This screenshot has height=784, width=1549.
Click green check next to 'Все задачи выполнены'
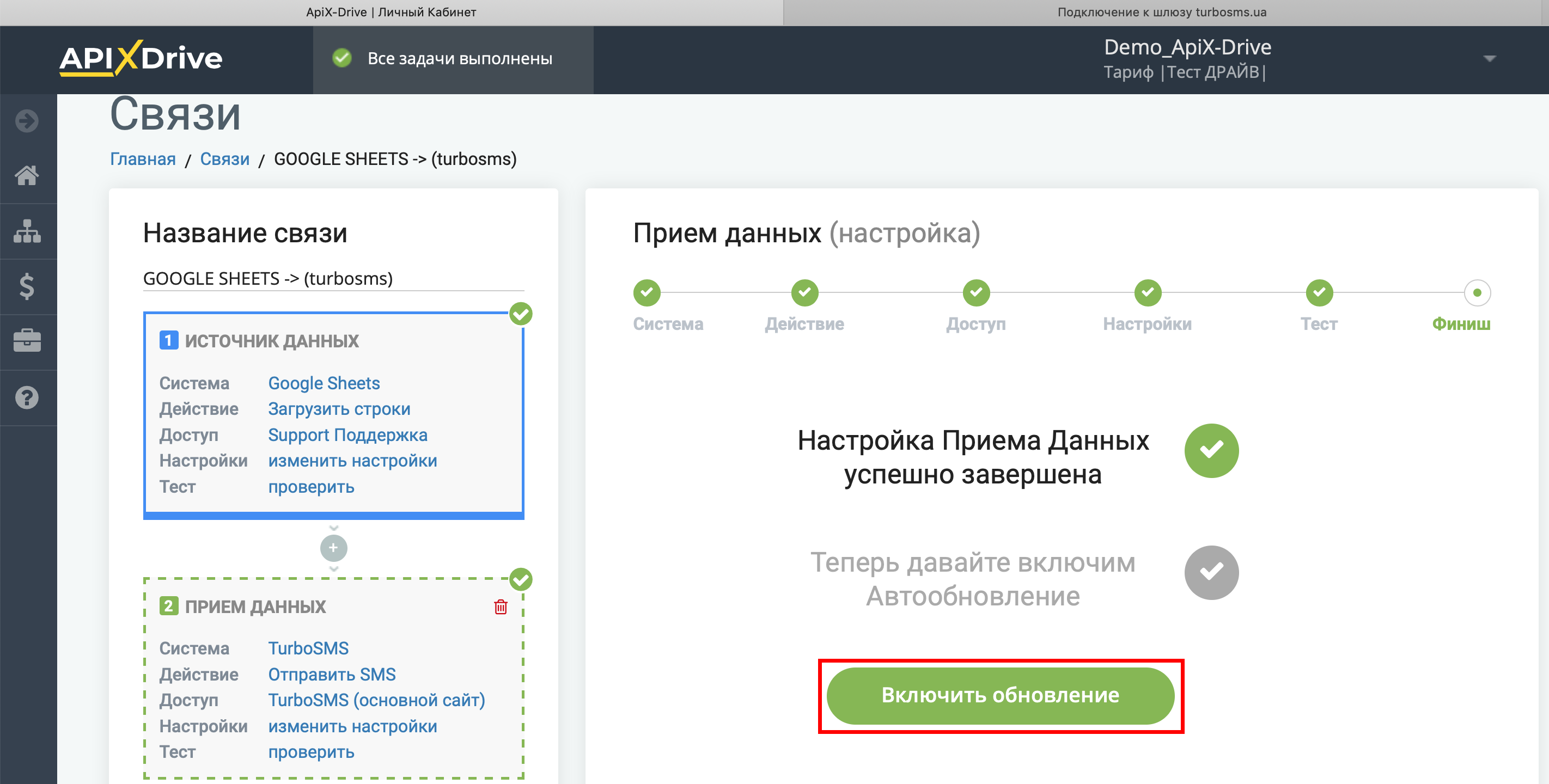click(342, 58)
